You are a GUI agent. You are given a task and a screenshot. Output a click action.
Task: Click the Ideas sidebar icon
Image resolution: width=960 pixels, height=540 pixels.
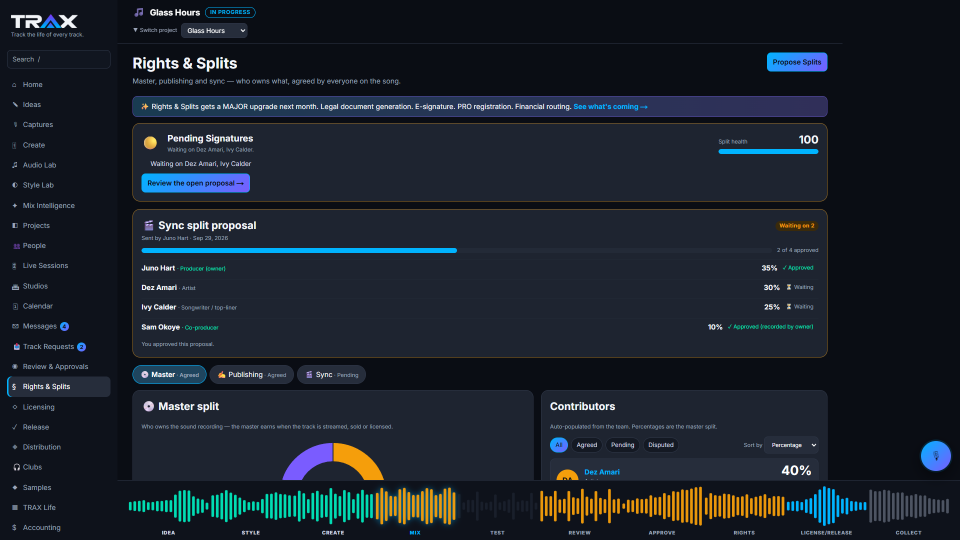pos(15,105)
